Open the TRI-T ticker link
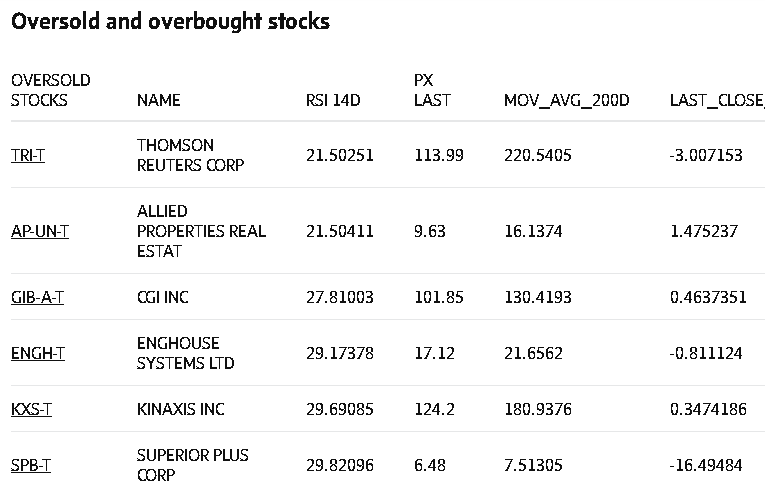The height and width of the screenshot is (496, 765). (28, 155)
